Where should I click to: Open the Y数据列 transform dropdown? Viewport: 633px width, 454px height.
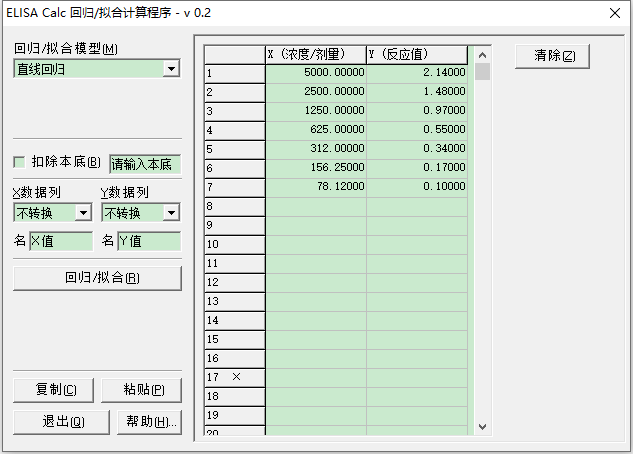click(x=172, y=213)
